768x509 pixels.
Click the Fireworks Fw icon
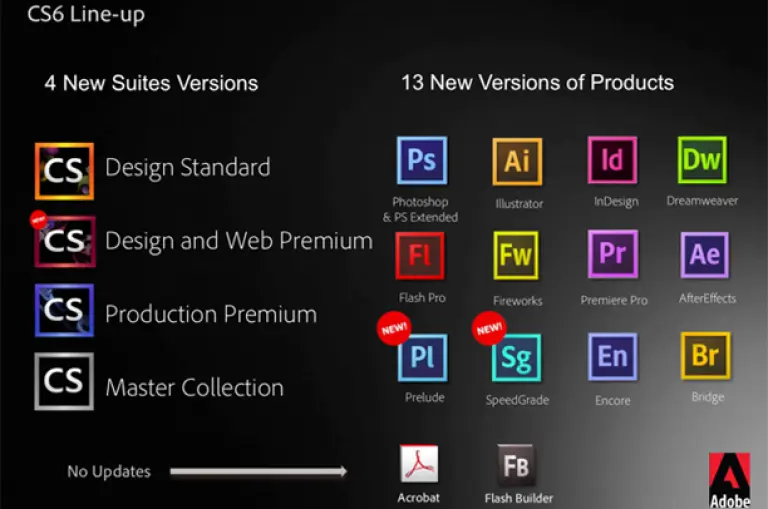516,257
